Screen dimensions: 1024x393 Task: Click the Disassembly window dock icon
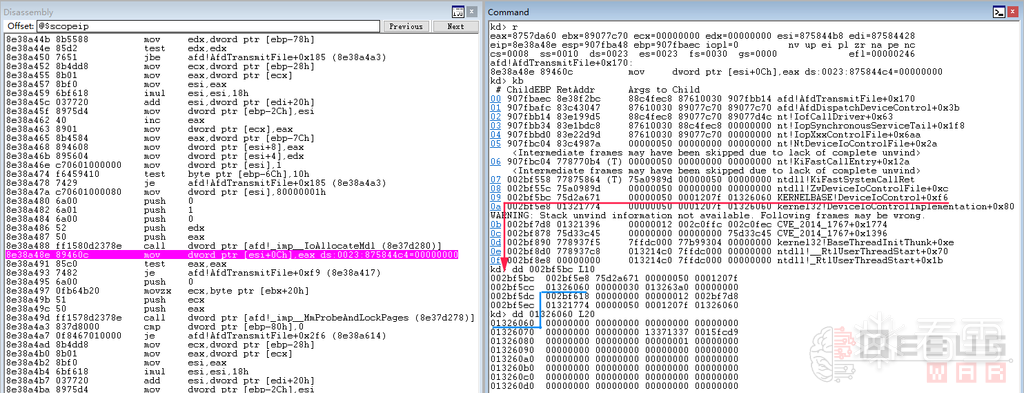coord(458,12)
